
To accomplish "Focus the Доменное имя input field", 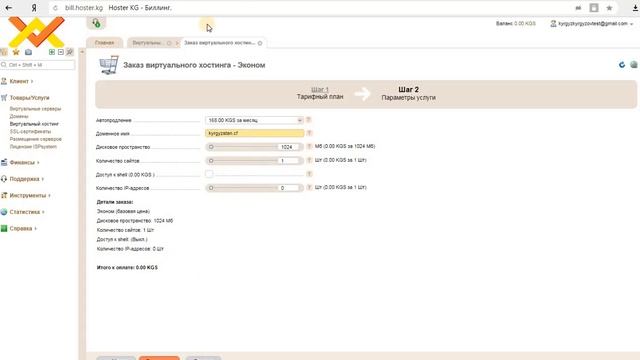I will [254, 133].
